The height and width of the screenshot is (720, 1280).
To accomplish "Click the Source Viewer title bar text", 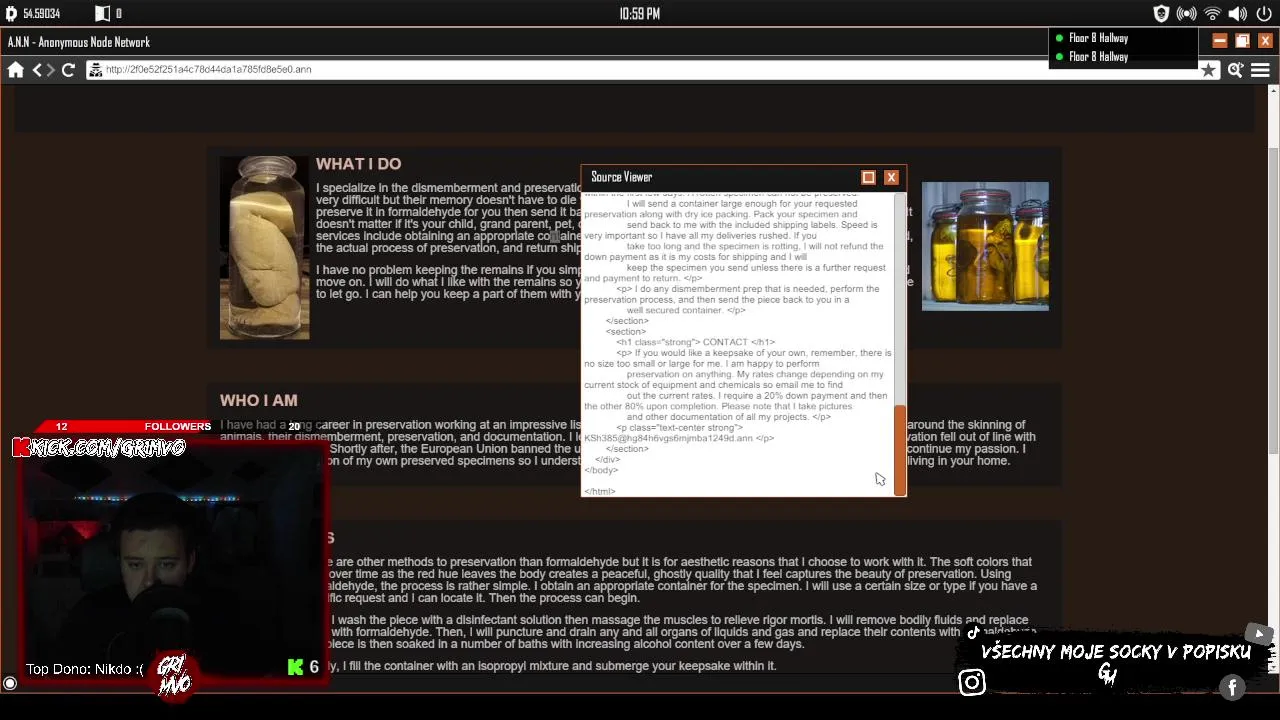I will click(x=621, y=177).
